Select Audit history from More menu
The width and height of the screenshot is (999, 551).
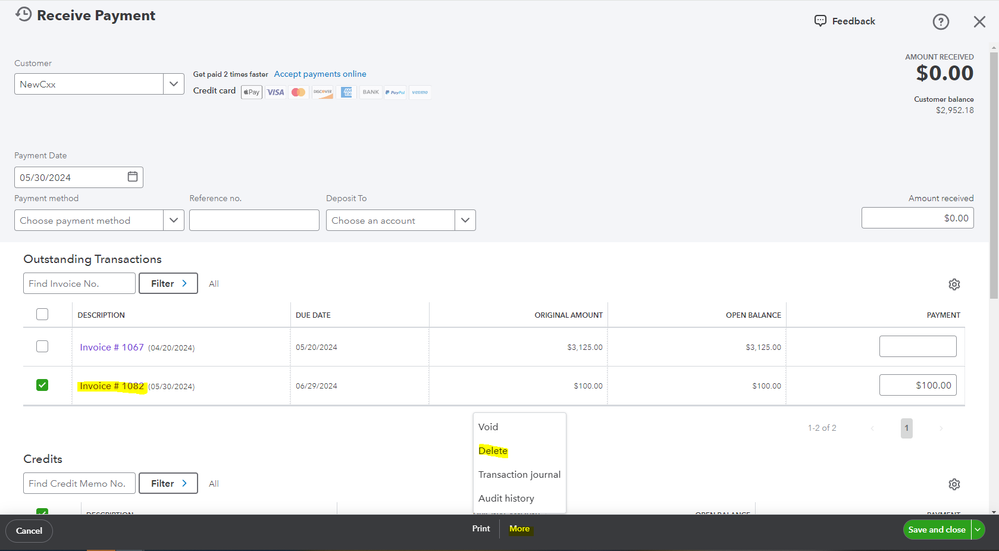point(506,498)
